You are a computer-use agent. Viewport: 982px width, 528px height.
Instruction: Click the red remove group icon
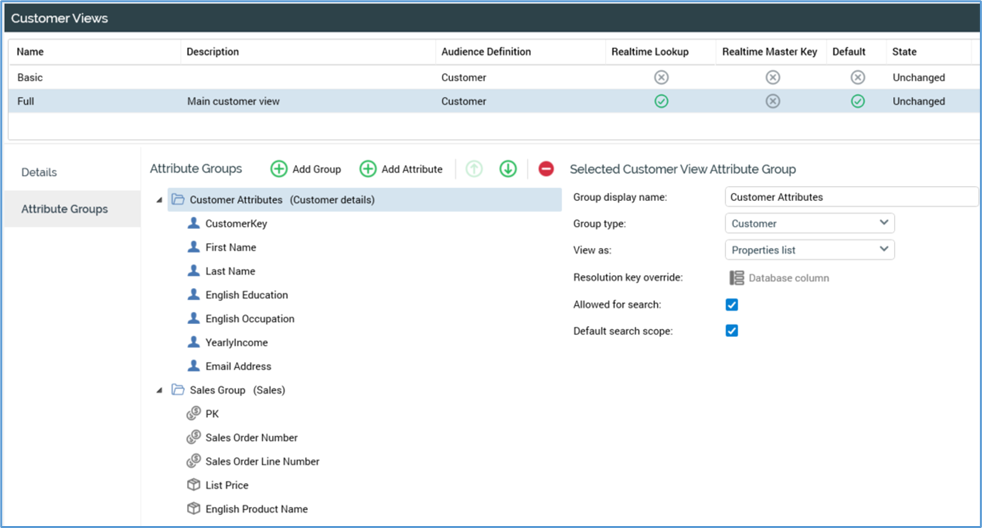click(x=546, y=169)
